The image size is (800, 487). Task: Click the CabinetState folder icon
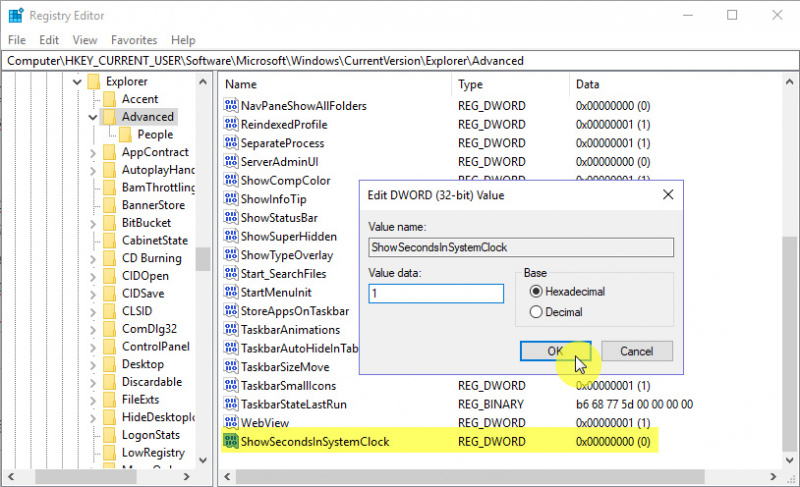tap(109, 240)
